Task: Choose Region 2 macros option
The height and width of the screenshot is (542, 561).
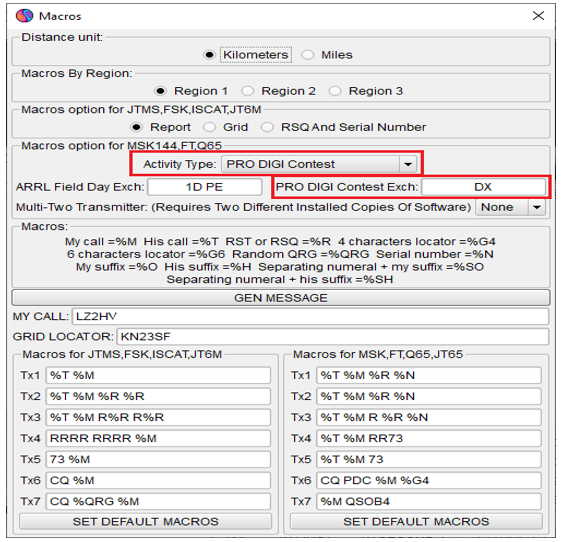Action: coord(248,91)
